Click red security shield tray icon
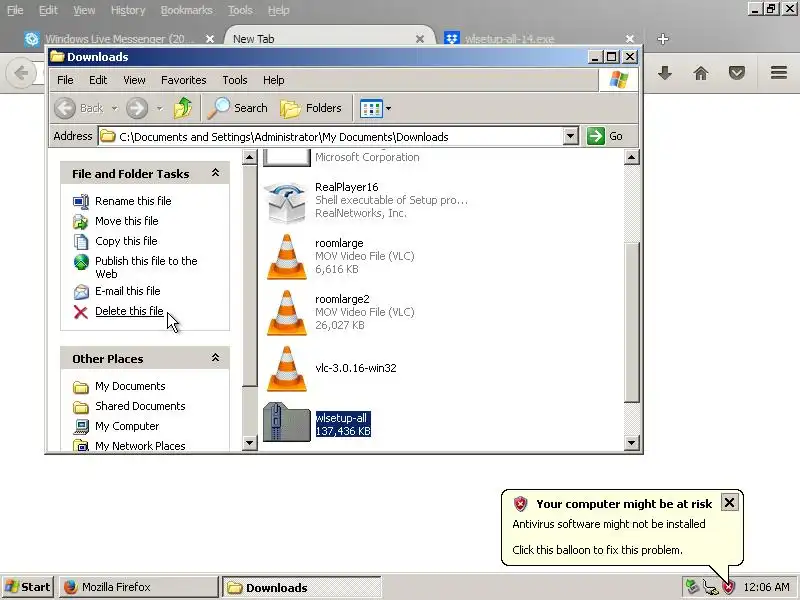The width and height of the screenshot is (800, 600). [729, 587]
